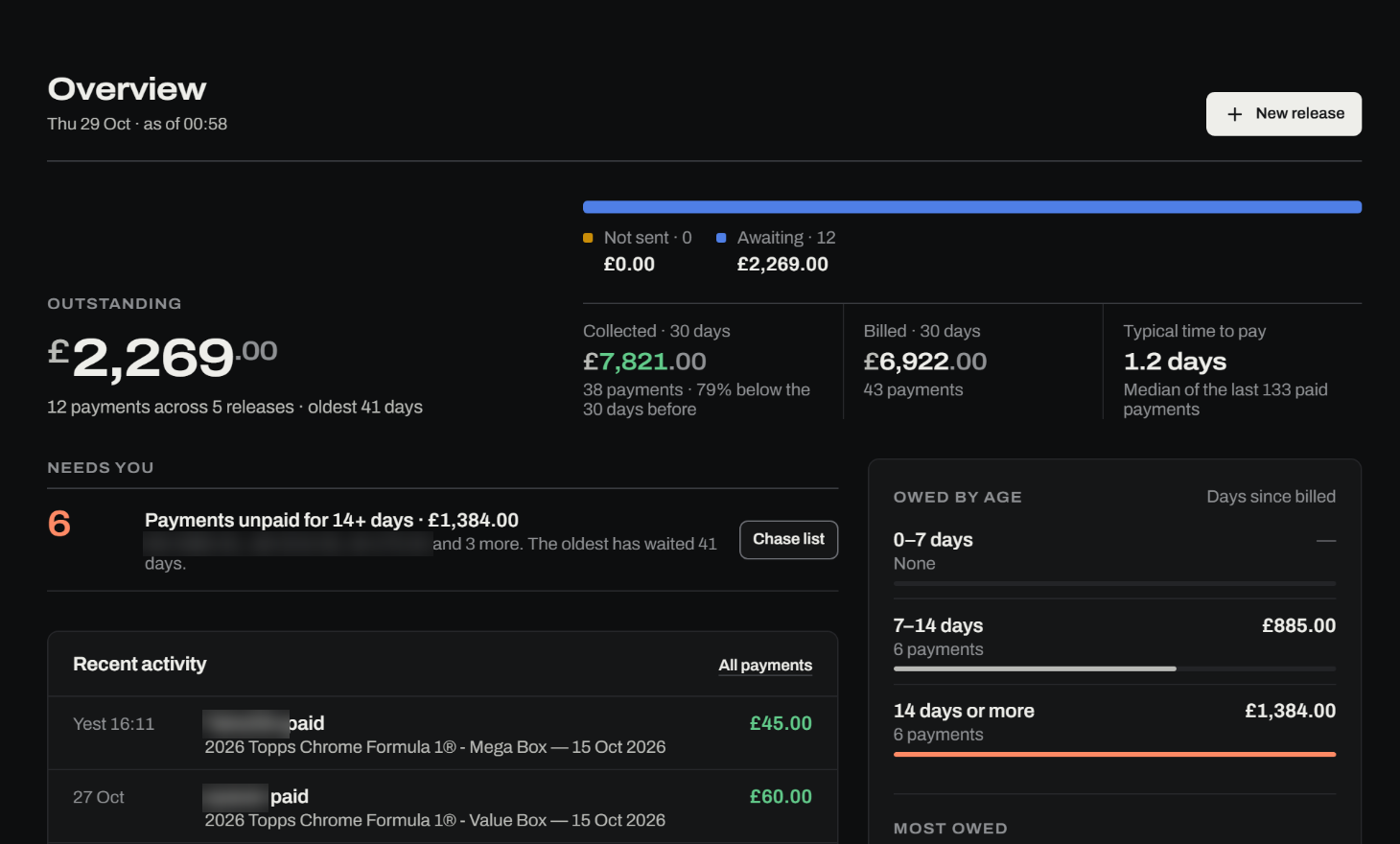Click the 'Days since billed' label
The height and width of the screenshot is (844, 1400).
point(1272,497)
